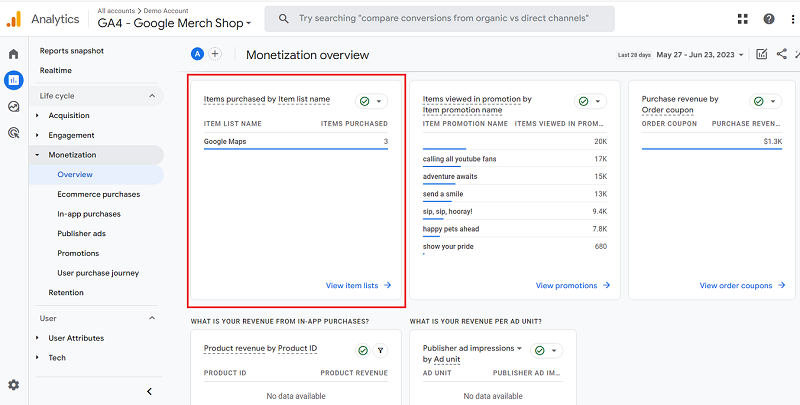
Task: Click View item lists link
Action: [358, 285]
